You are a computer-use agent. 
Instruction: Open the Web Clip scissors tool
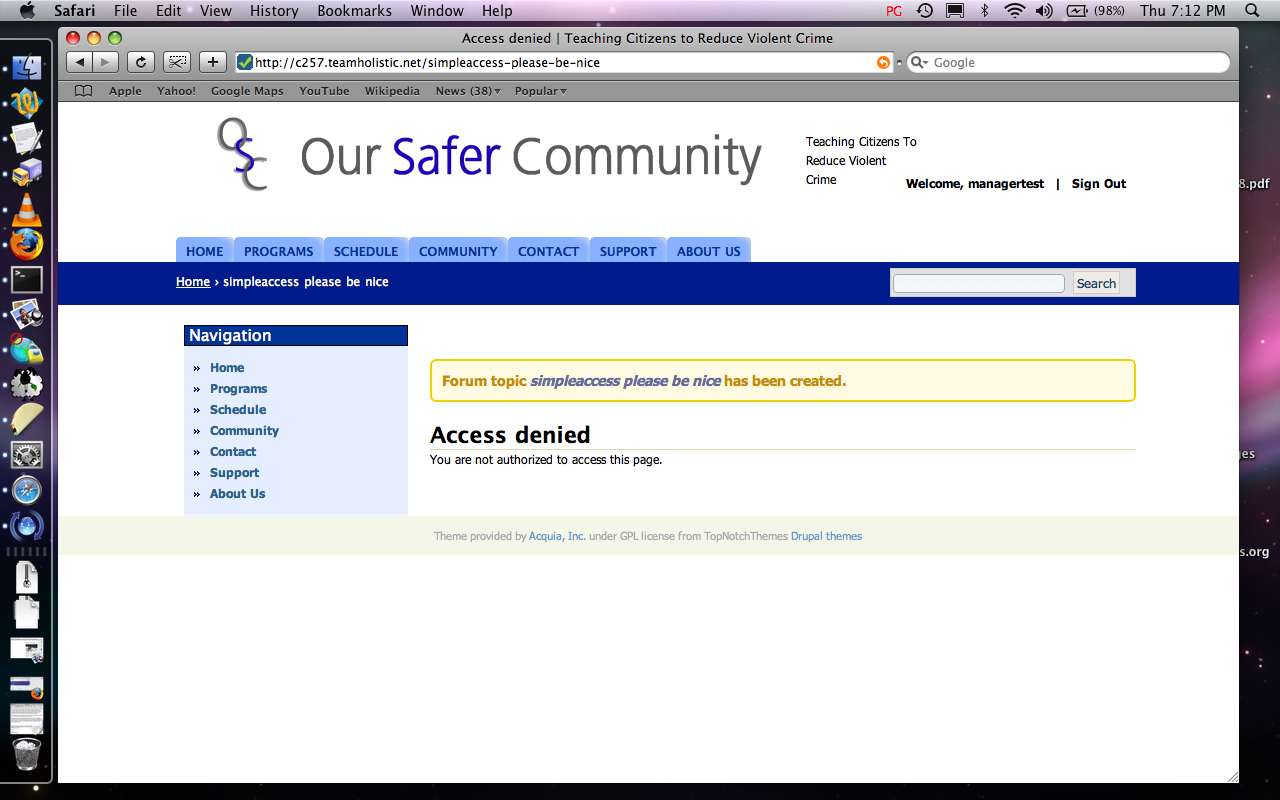(177, 61)
